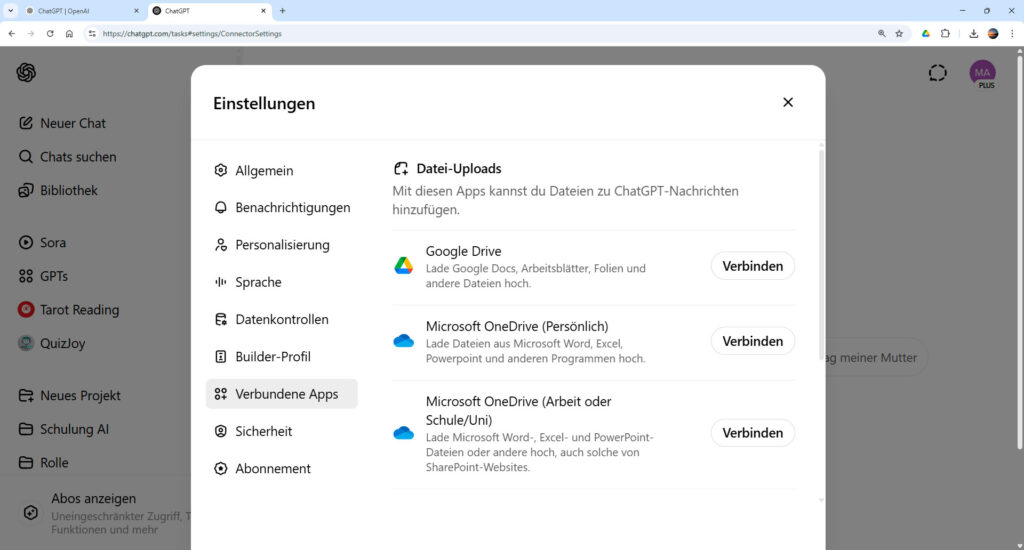This screenshot has height=550, width=1024.
Task: Click the MA profile avatar
Action: [x=982, y=73]
